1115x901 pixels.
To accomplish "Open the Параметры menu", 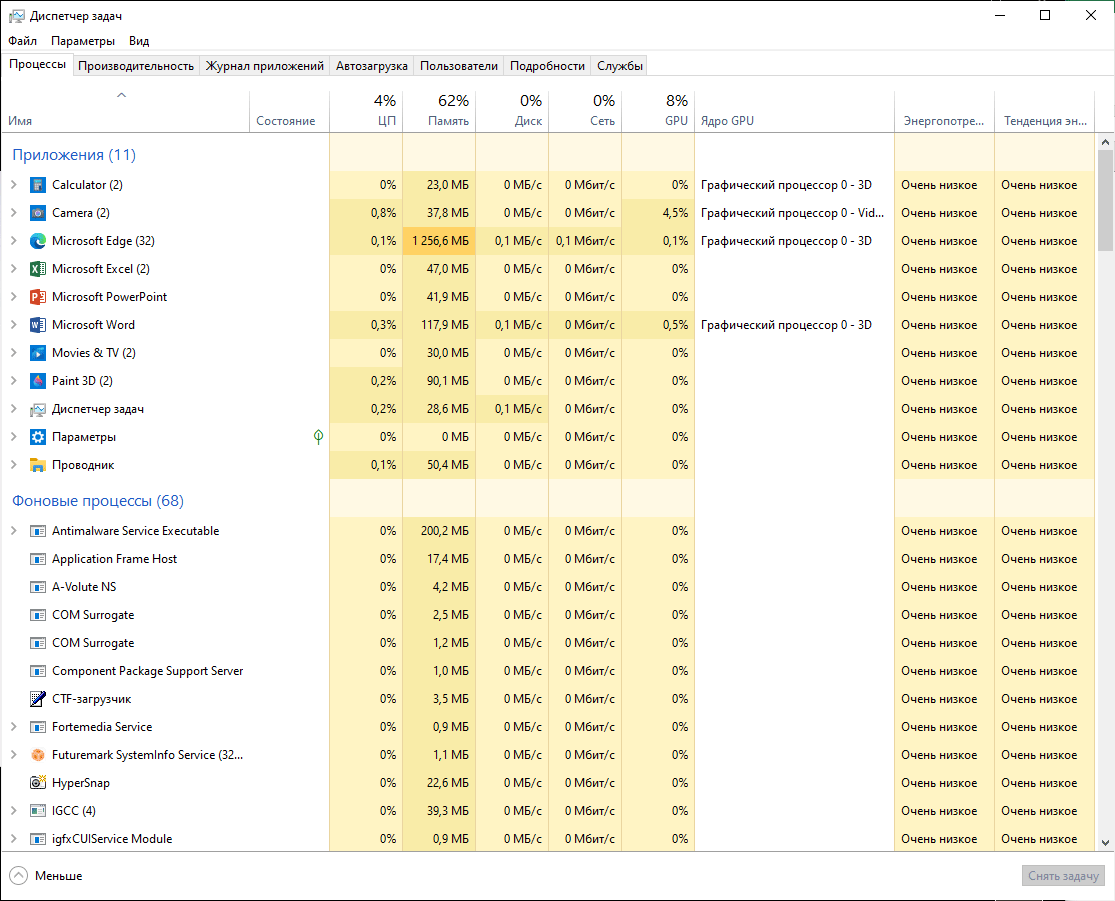I will (83, 41).
